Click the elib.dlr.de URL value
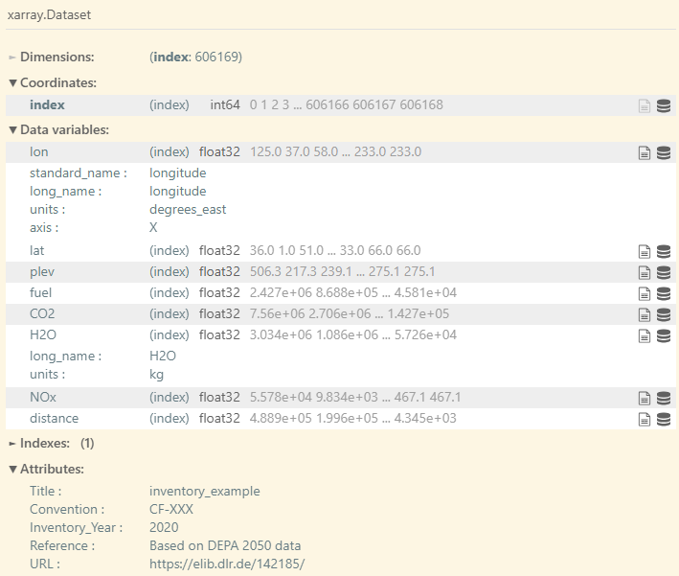This screenshot has height=576, width=679. tap(227, 564)
